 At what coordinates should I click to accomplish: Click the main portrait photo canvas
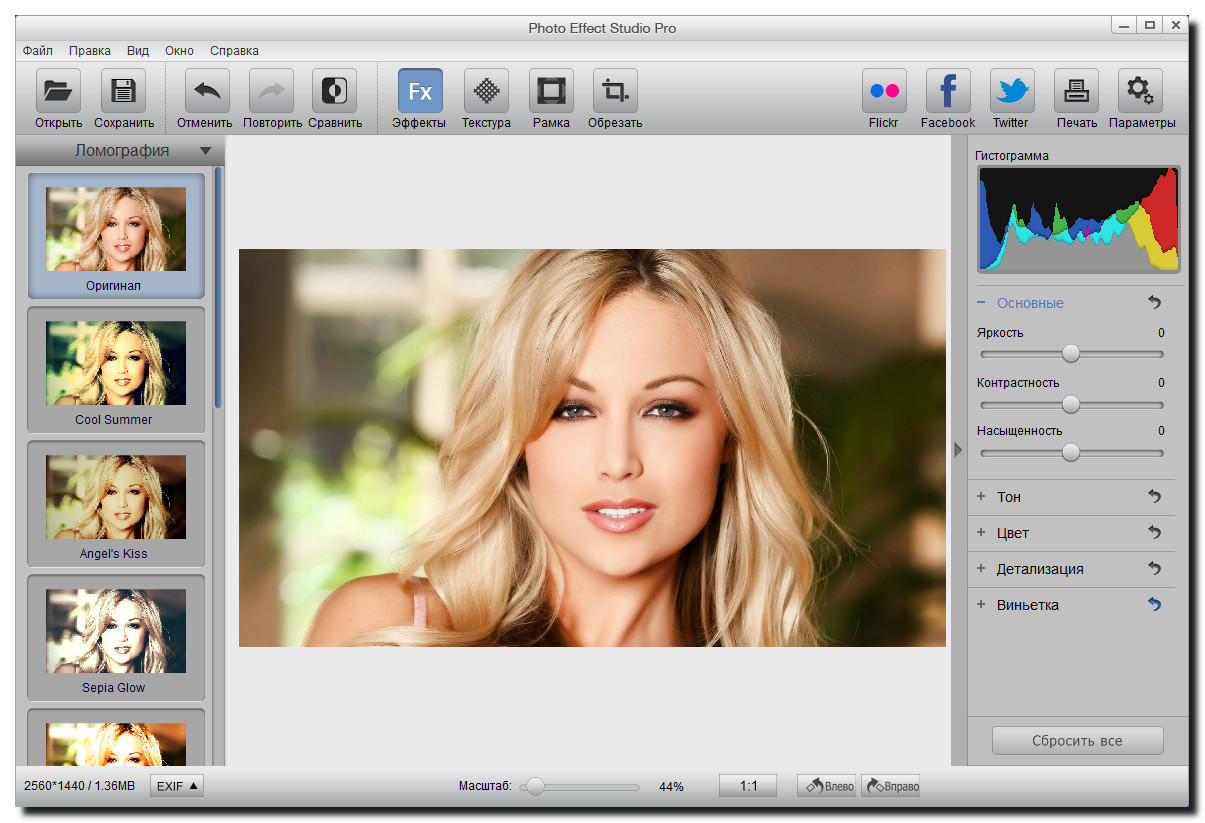click(592, 448)
